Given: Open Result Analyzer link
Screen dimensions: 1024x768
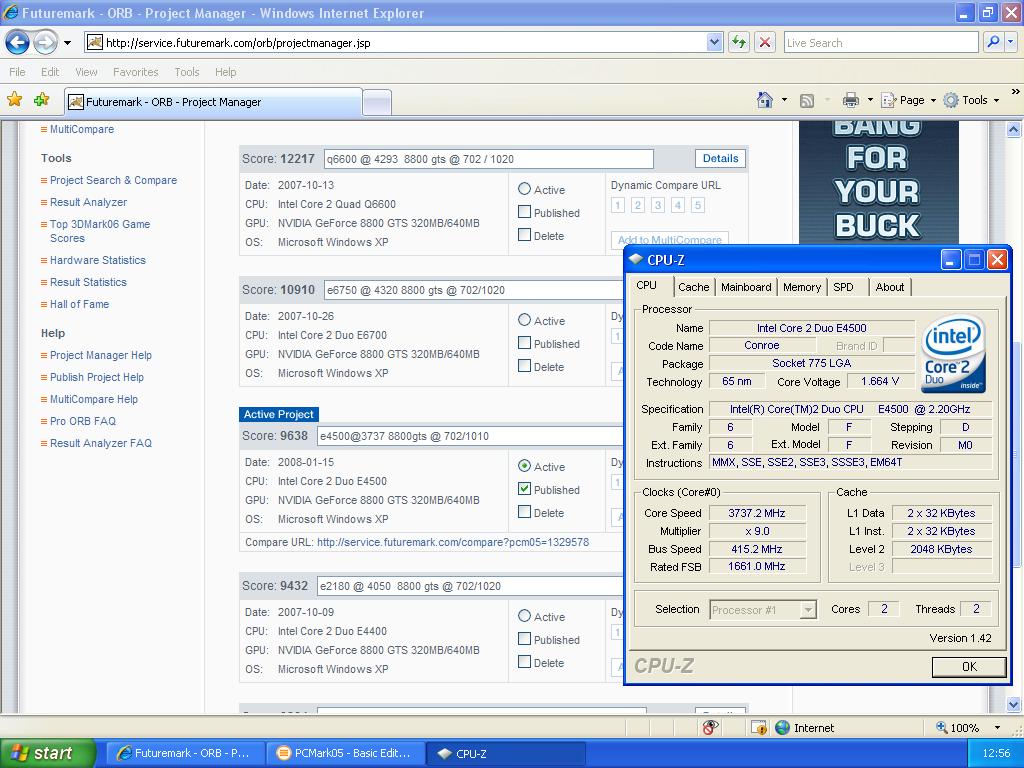Looking at the screenshot, I should click(x=88, y=202).
